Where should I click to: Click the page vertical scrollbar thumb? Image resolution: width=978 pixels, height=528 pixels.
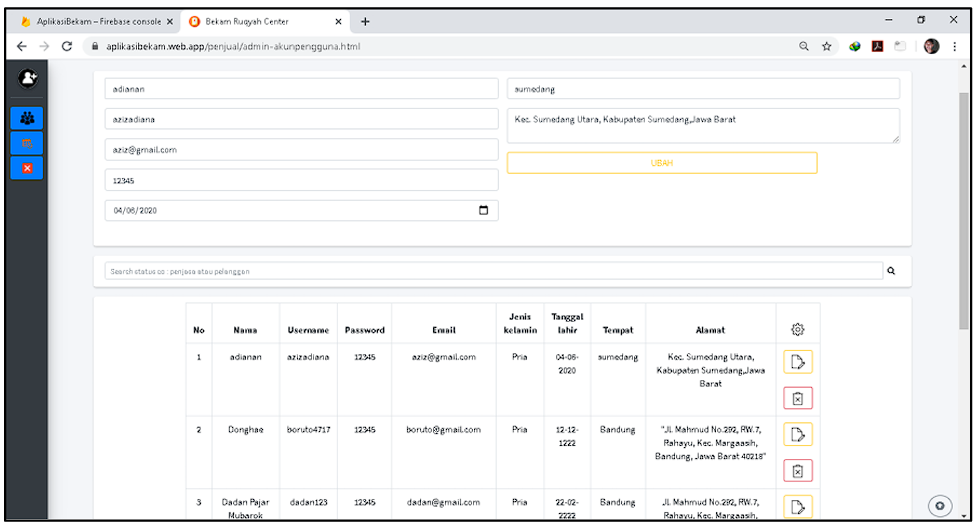coord(963,200)
